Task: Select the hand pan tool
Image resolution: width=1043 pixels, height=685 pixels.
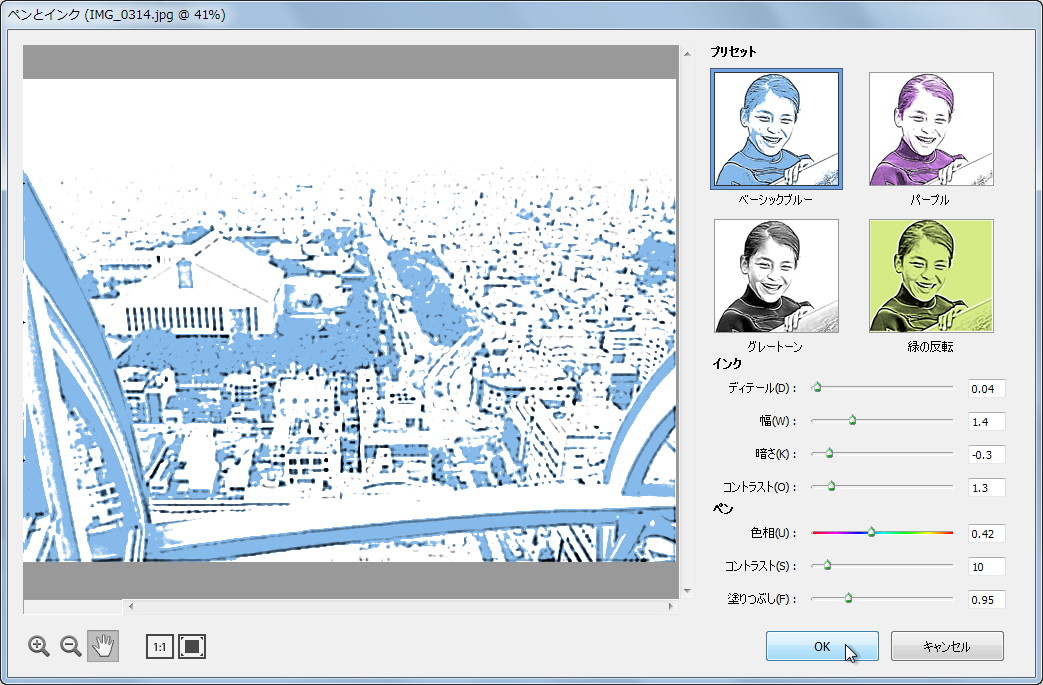Action: pyautogui.click(x=103, y=646)
